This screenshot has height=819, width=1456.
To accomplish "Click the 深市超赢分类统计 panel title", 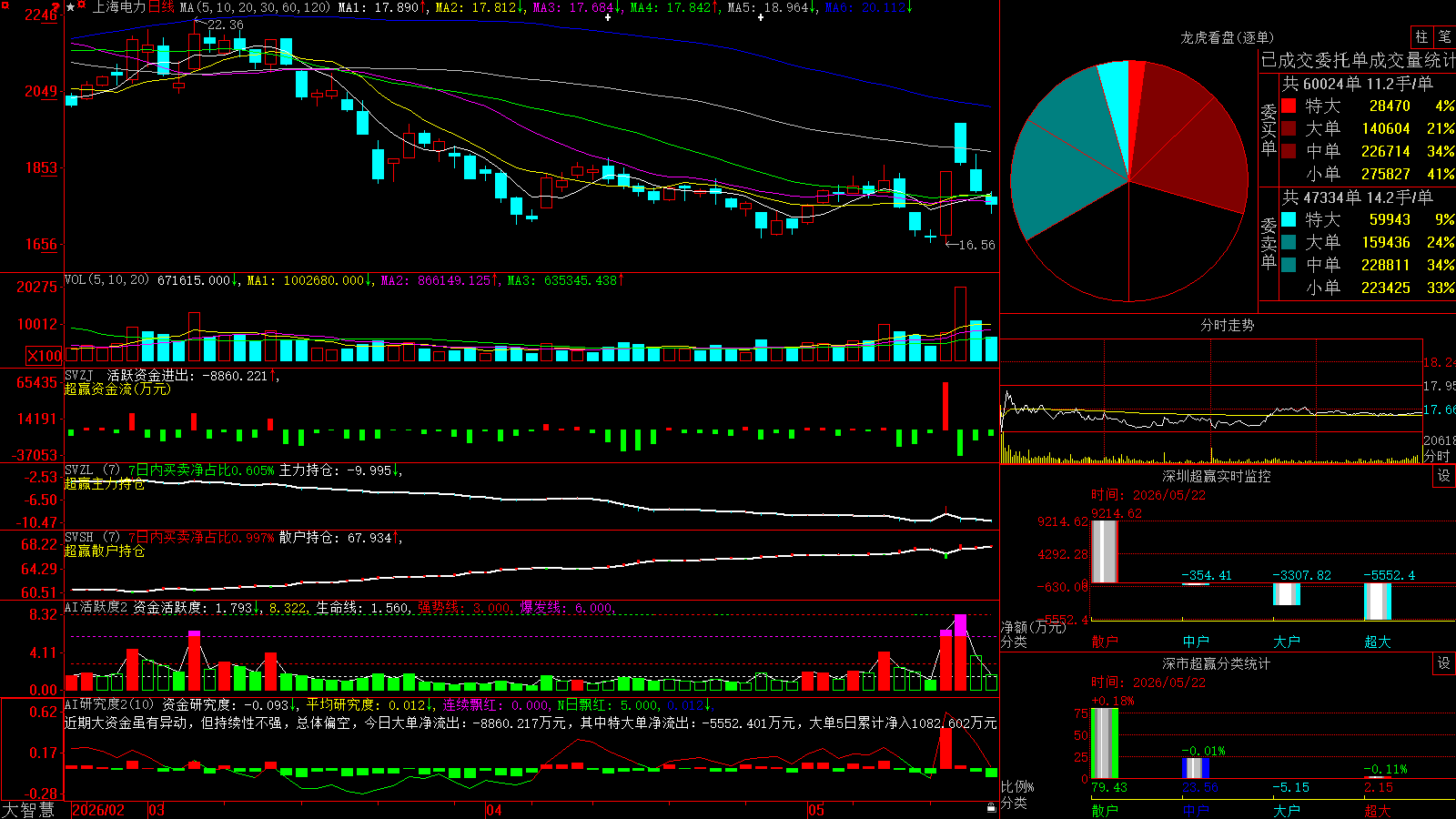I will 1217,663.
